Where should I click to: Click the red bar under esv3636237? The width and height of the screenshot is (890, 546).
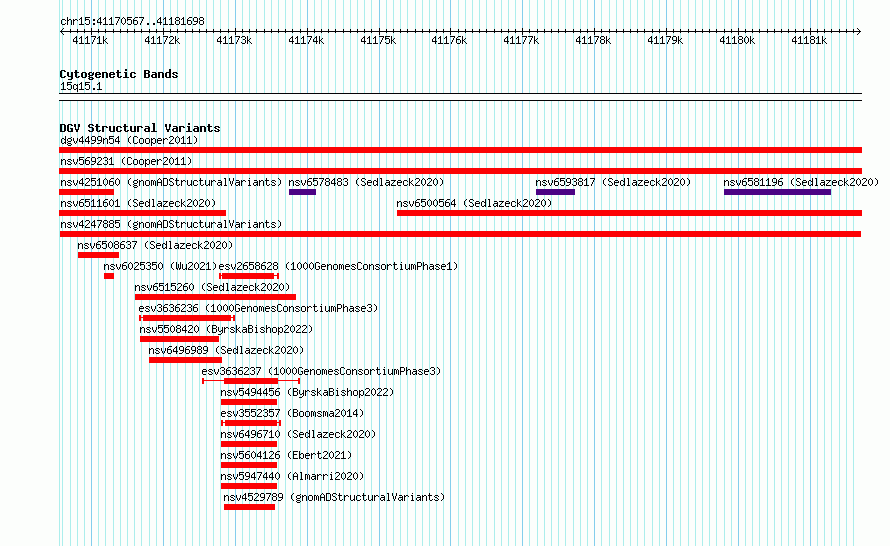(x=251, y=381)
